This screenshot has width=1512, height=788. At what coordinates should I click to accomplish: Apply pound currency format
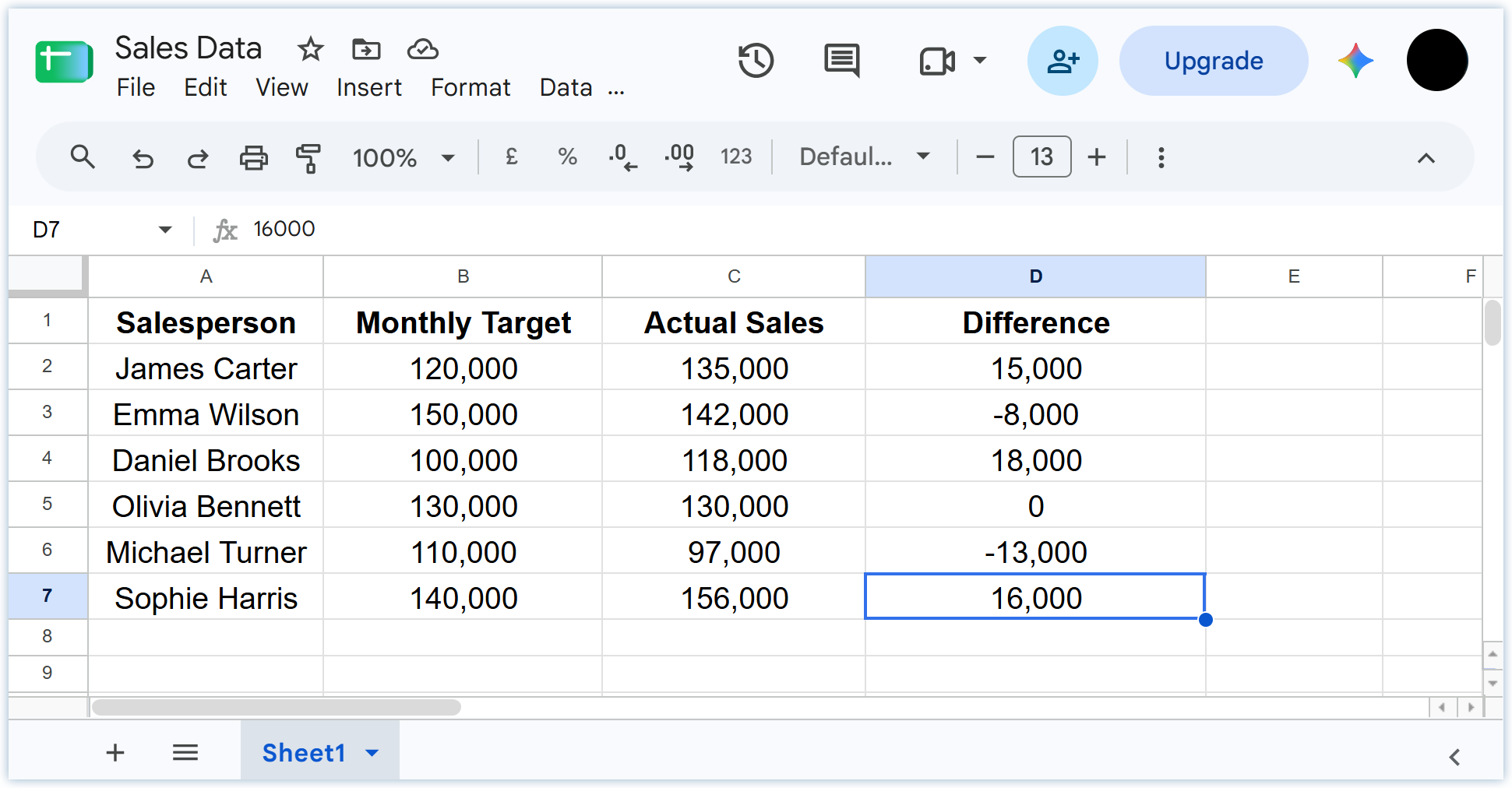(512, 157)
